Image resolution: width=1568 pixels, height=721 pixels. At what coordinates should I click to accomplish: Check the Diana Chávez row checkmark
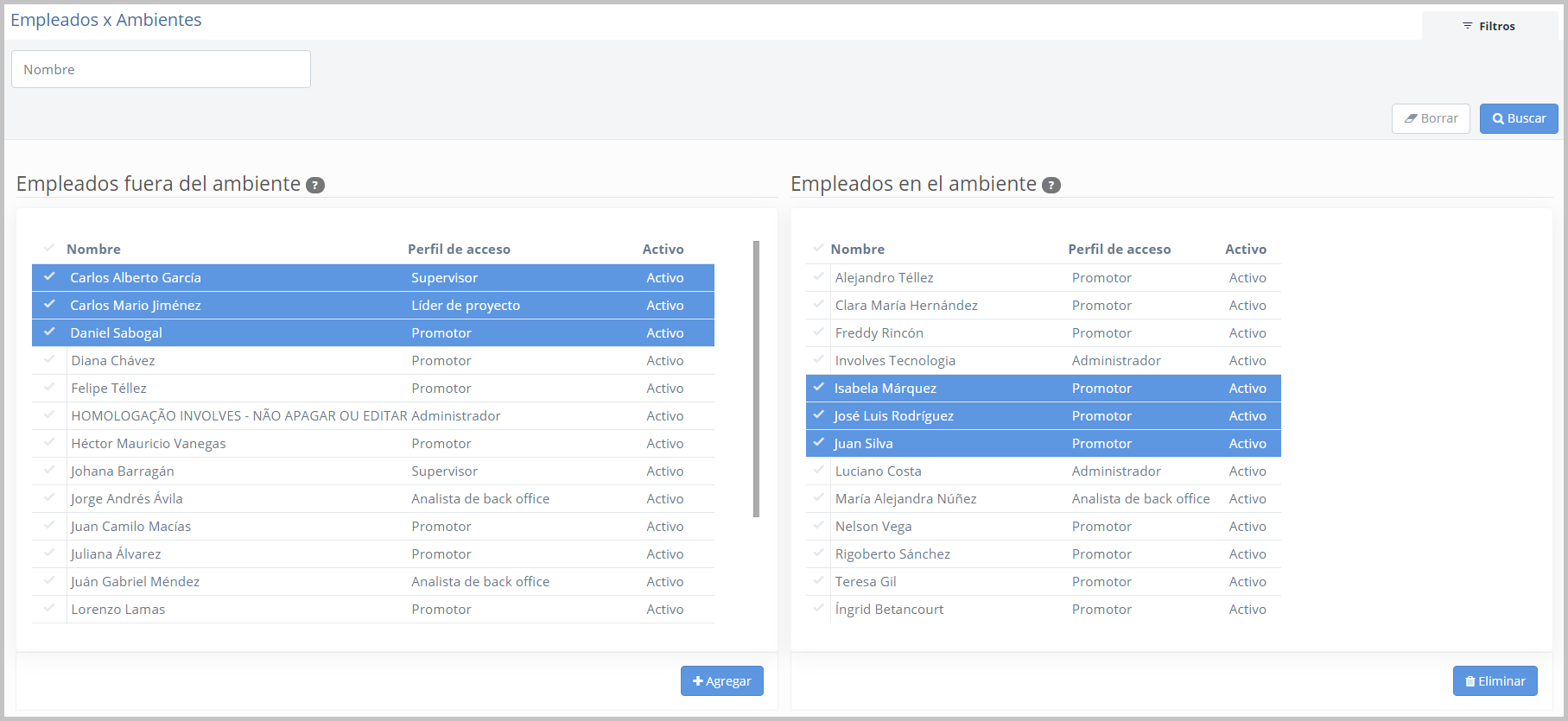49,360
